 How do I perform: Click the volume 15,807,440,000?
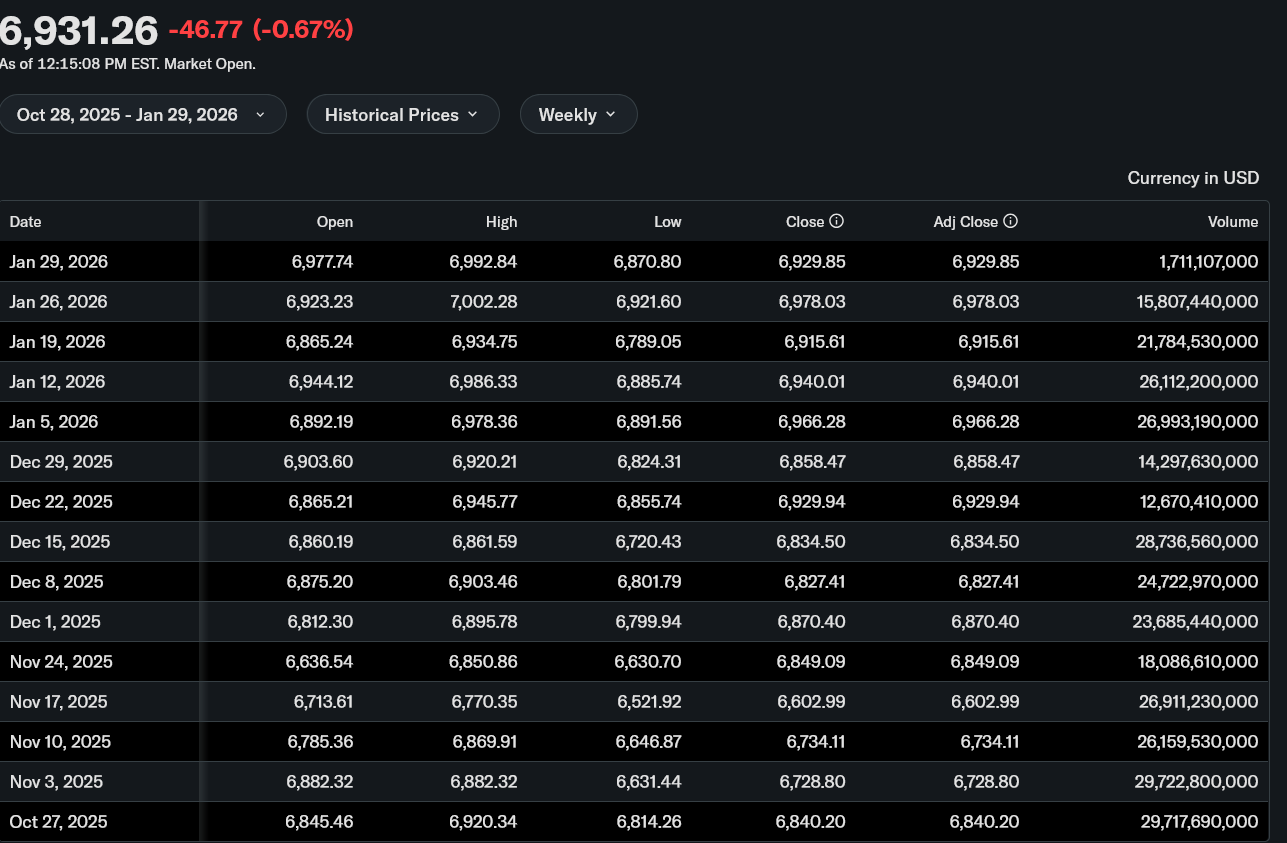coord(1200,302)
